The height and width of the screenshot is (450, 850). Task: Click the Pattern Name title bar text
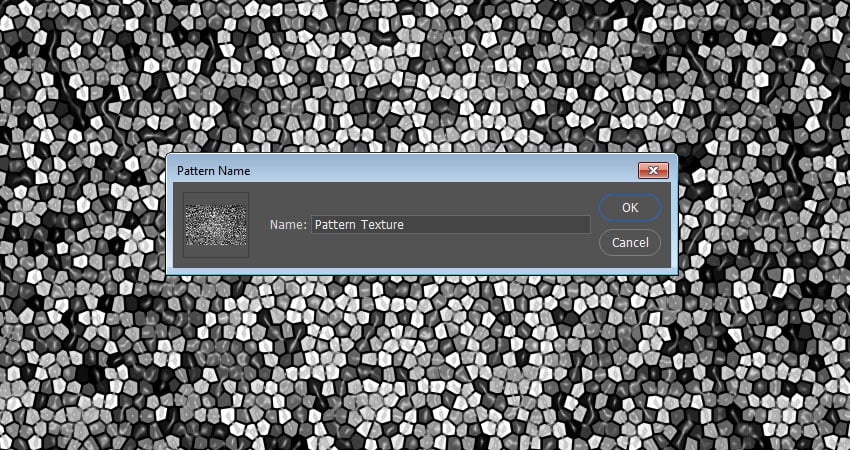[214, 171]
